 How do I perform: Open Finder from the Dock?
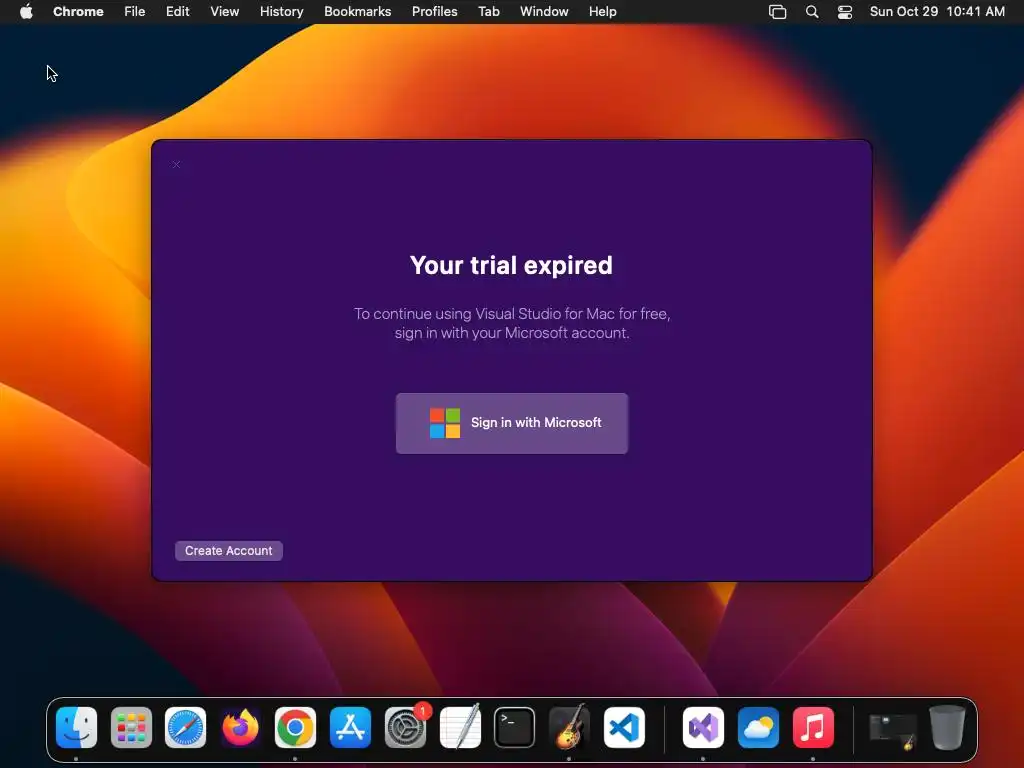point(76,728)
